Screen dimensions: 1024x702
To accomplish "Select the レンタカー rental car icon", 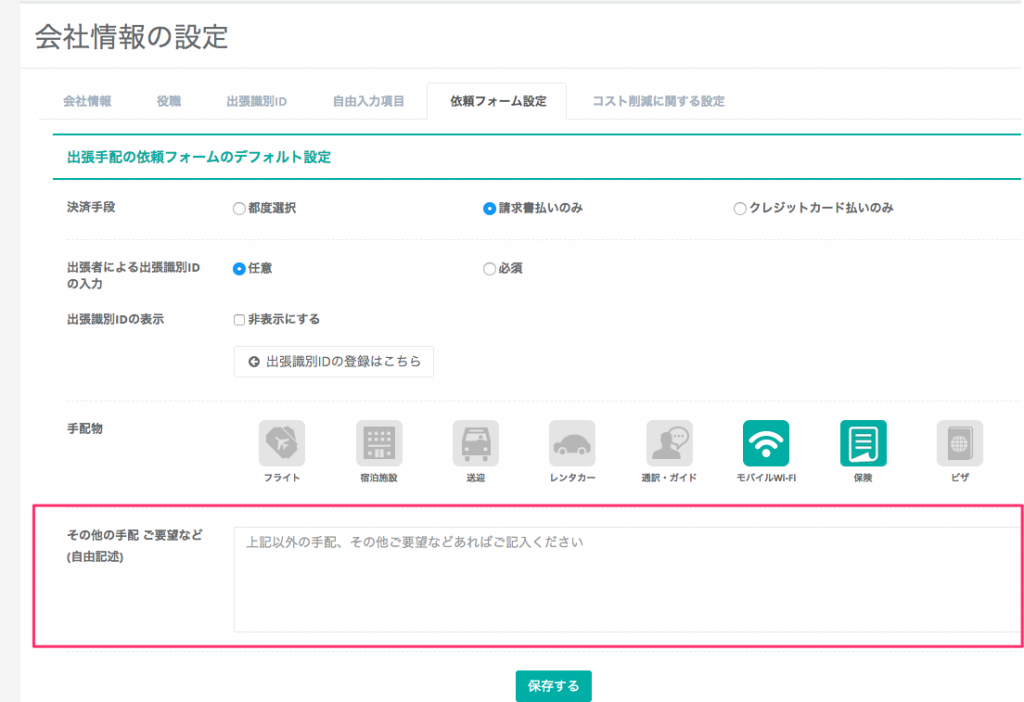I will 572,443.
